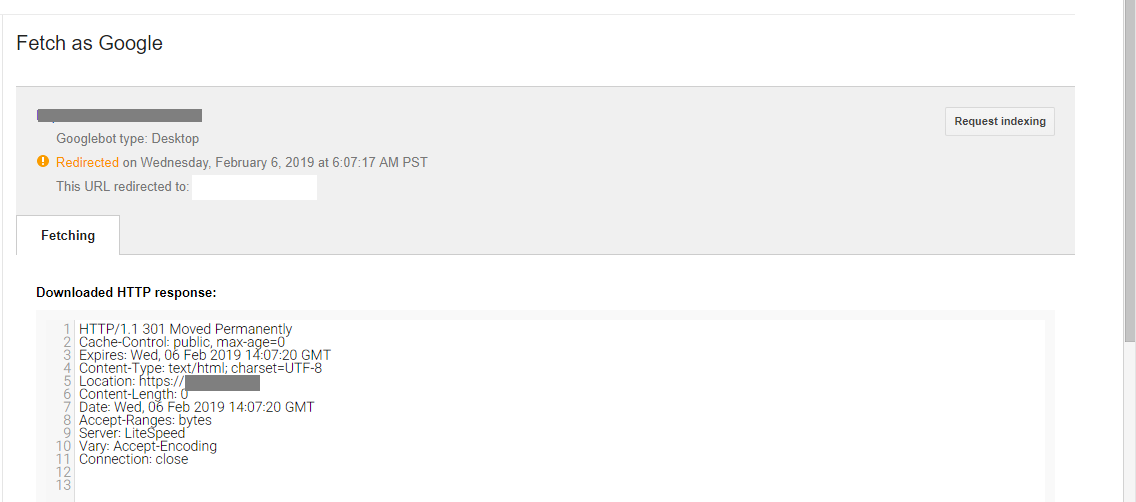Click the Expires header line
Image resolution: width=1136 pixels, height=502 pixels.
(204, 355)
